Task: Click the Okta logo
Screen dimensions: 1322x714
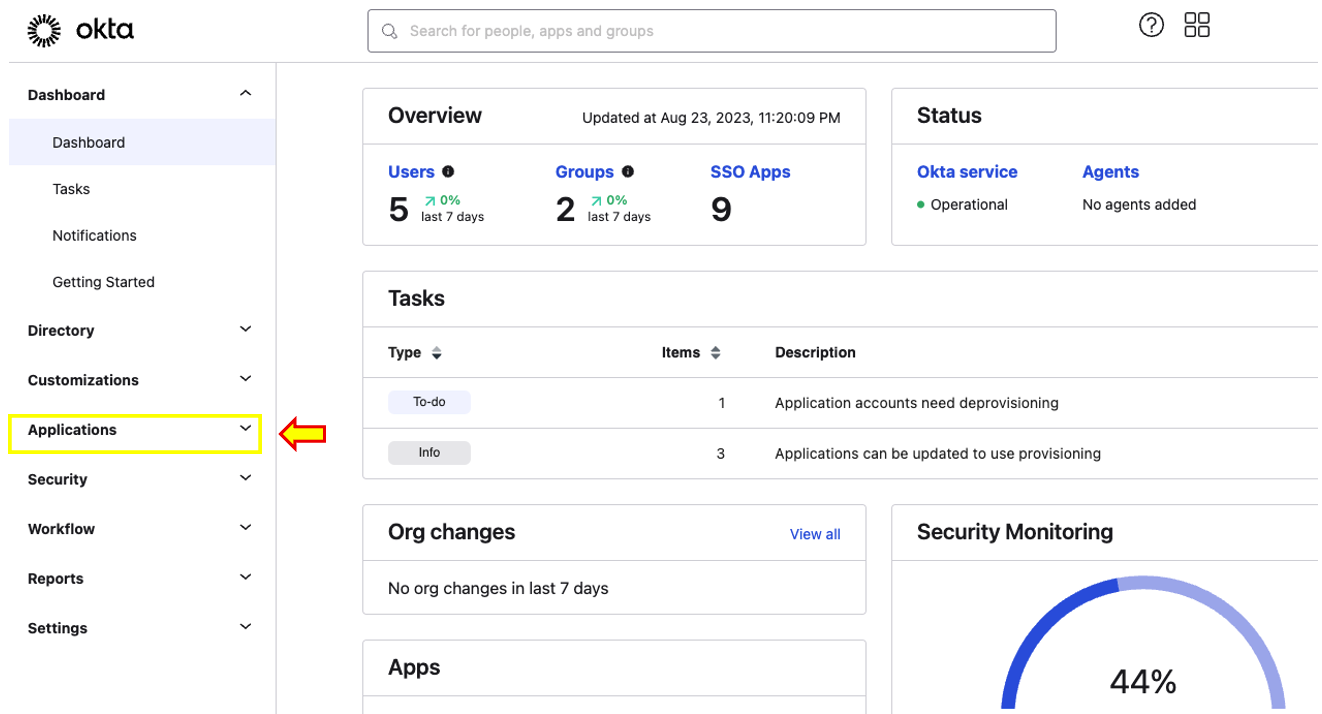Action: coord(80,31)
